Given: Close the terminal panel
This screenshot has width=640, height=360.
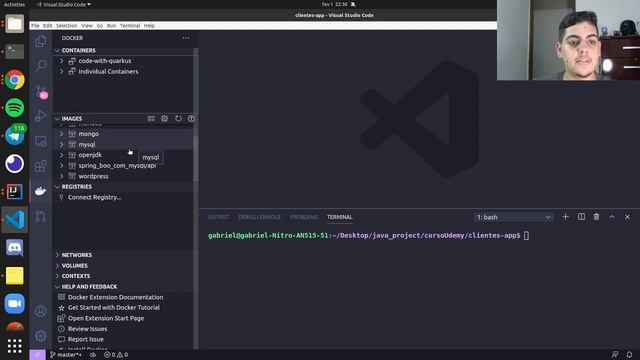Looking at the screenshot, I should pos(627,217).
